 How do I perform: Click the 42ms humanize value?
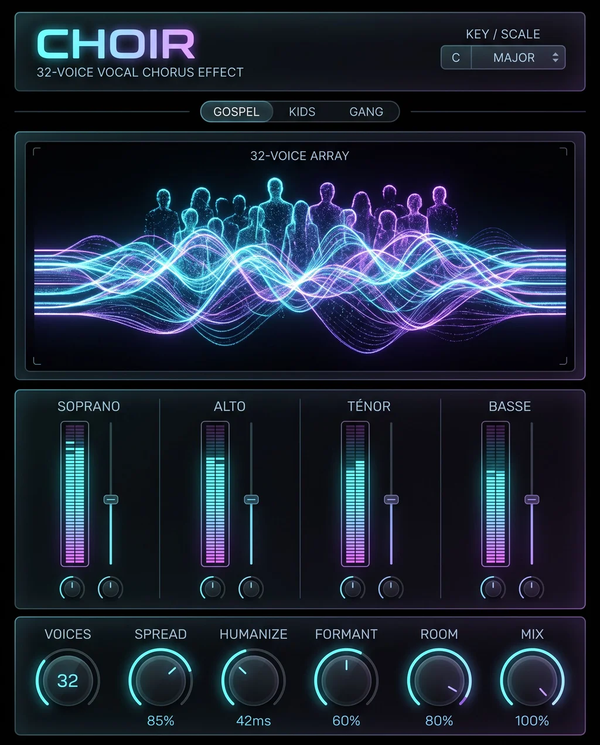click(253, 721)
